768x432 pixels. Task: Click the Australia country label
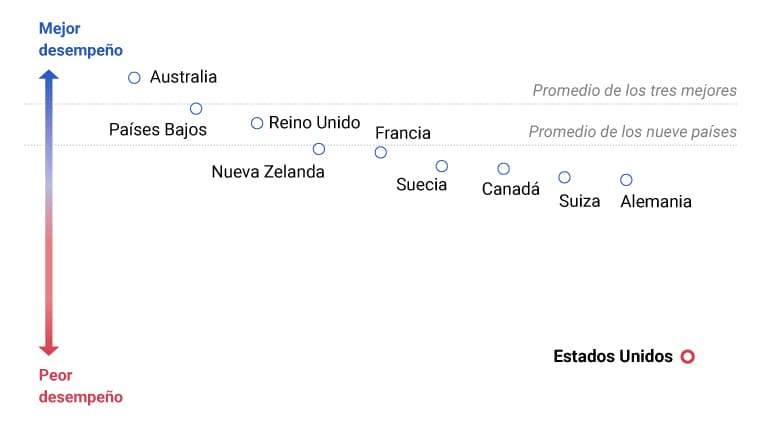click(x=183, y=77)
